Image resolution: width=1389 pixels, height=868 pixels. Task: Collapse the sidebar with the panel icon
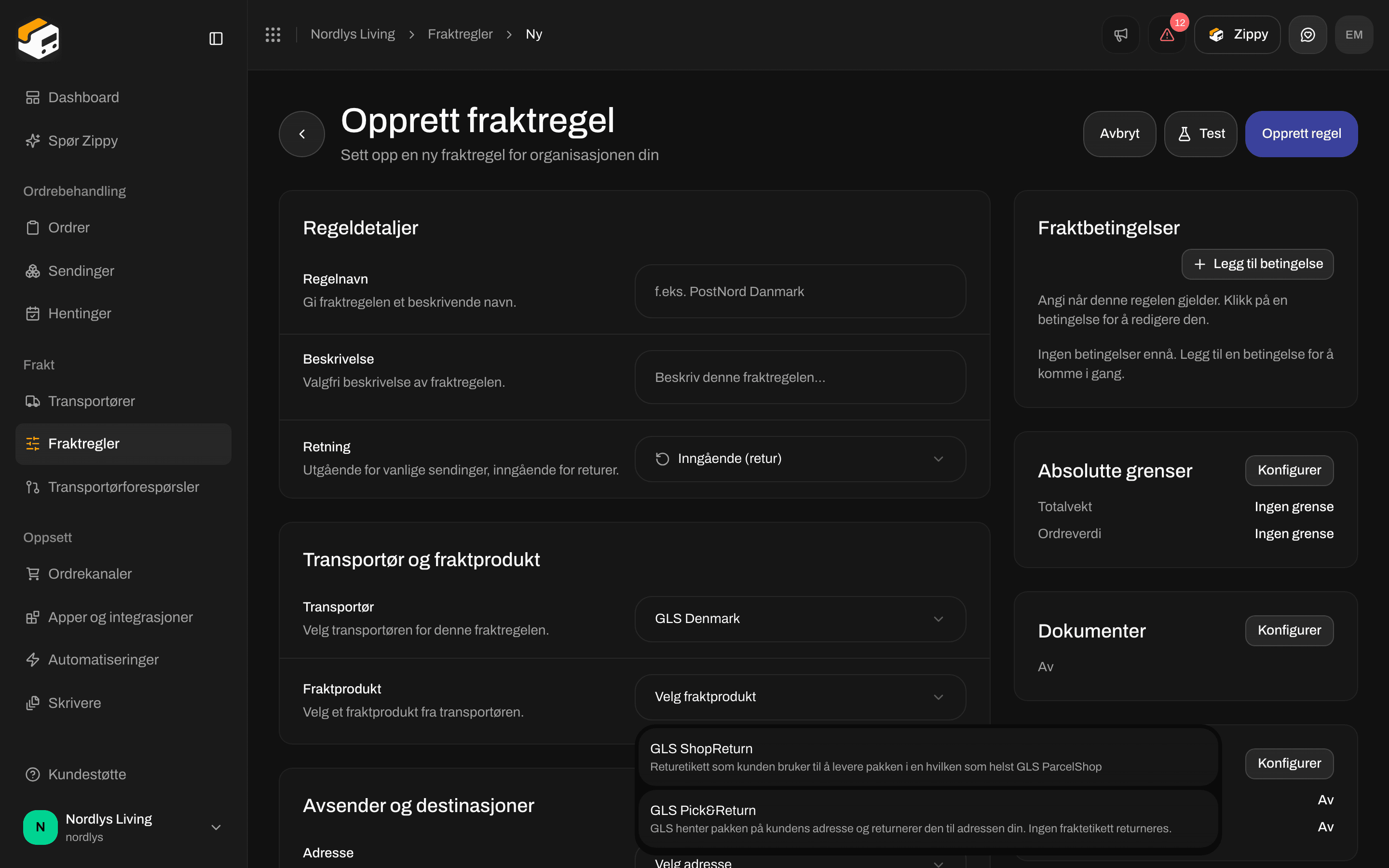point(216,39)
